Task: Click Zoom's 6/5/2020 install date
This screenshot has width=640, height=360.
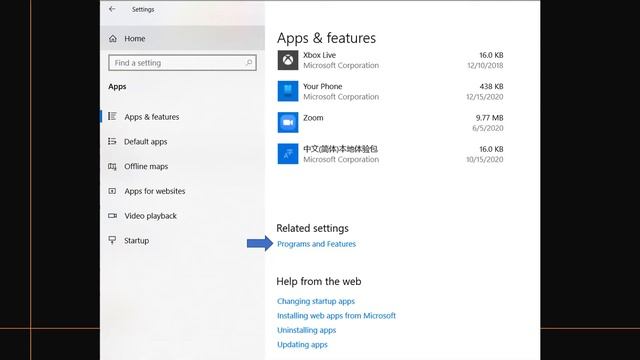Action: pos(488,128)
